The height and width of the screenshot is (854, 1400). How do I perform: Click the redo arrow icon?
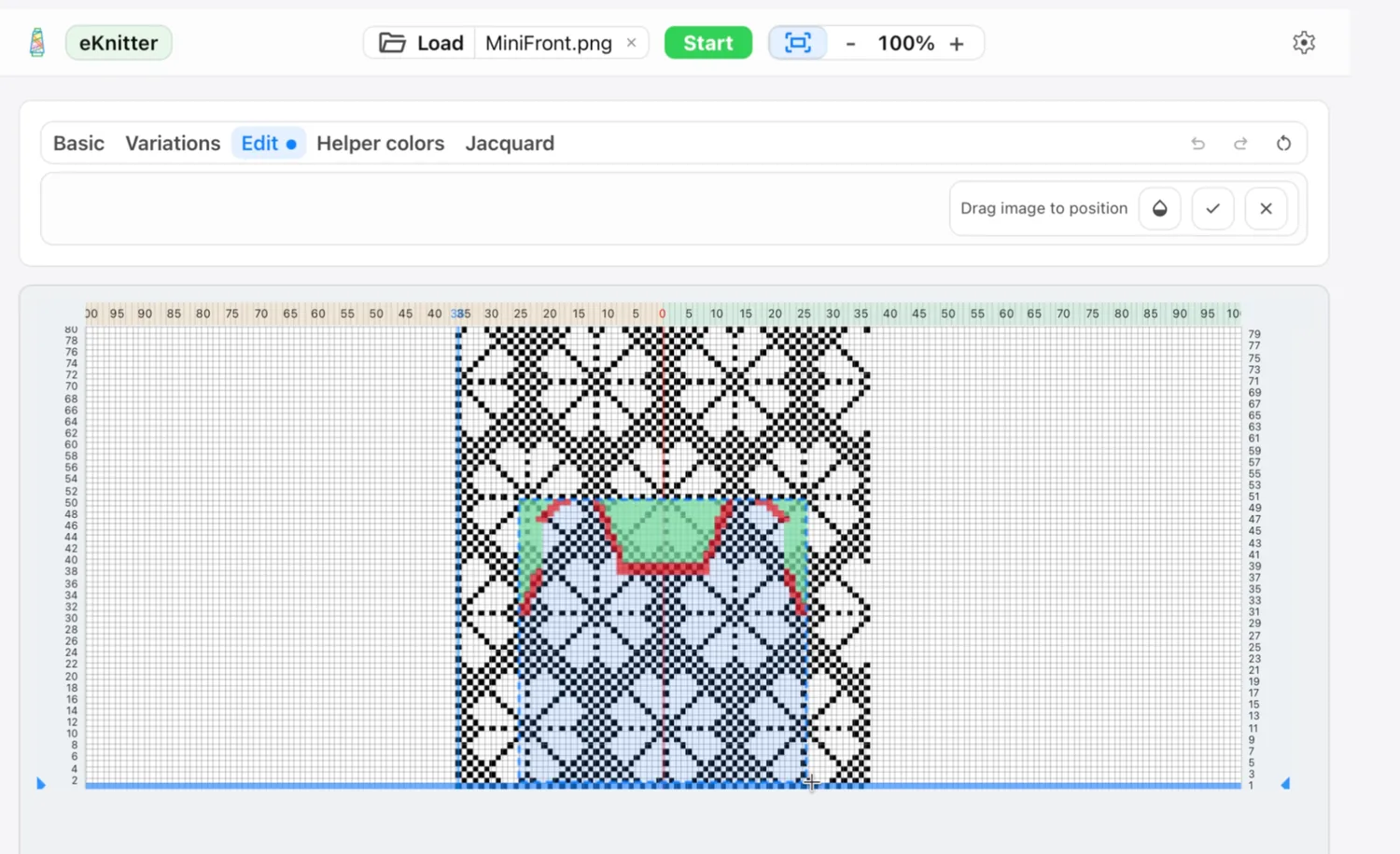coord(1240,144)
